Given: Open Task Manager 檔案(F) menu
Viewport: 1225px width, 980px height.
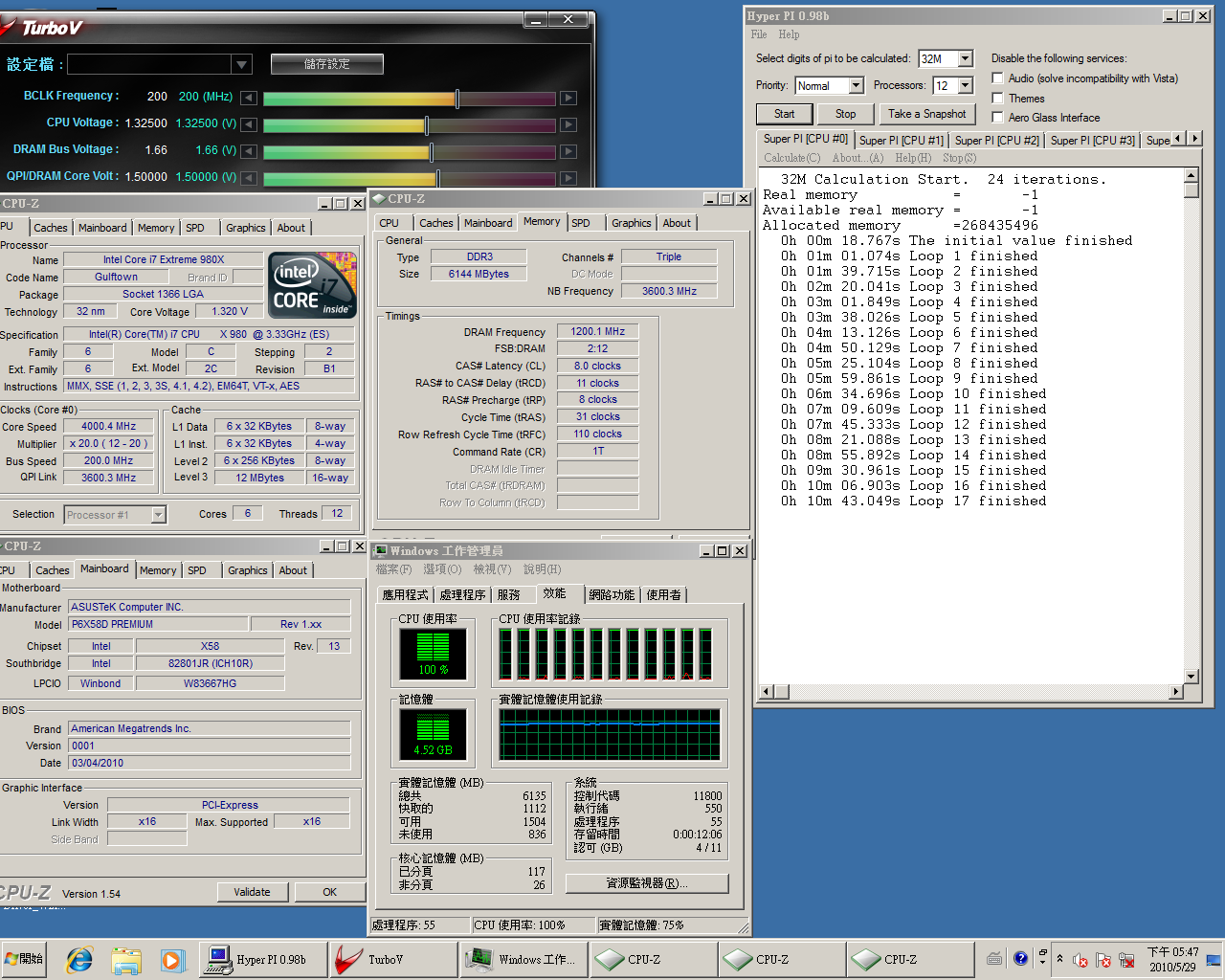Looking at the screenshot, I should (393, 569).
